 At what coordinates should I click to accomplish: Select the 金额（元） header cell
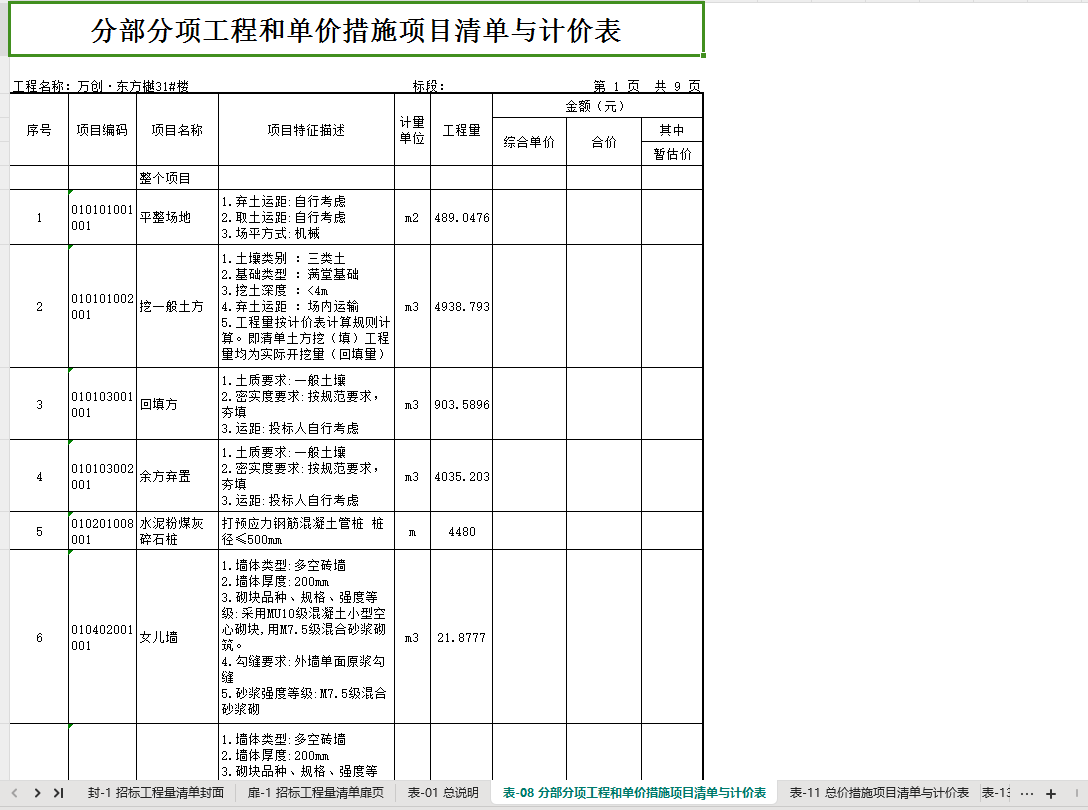click(597, 106)
